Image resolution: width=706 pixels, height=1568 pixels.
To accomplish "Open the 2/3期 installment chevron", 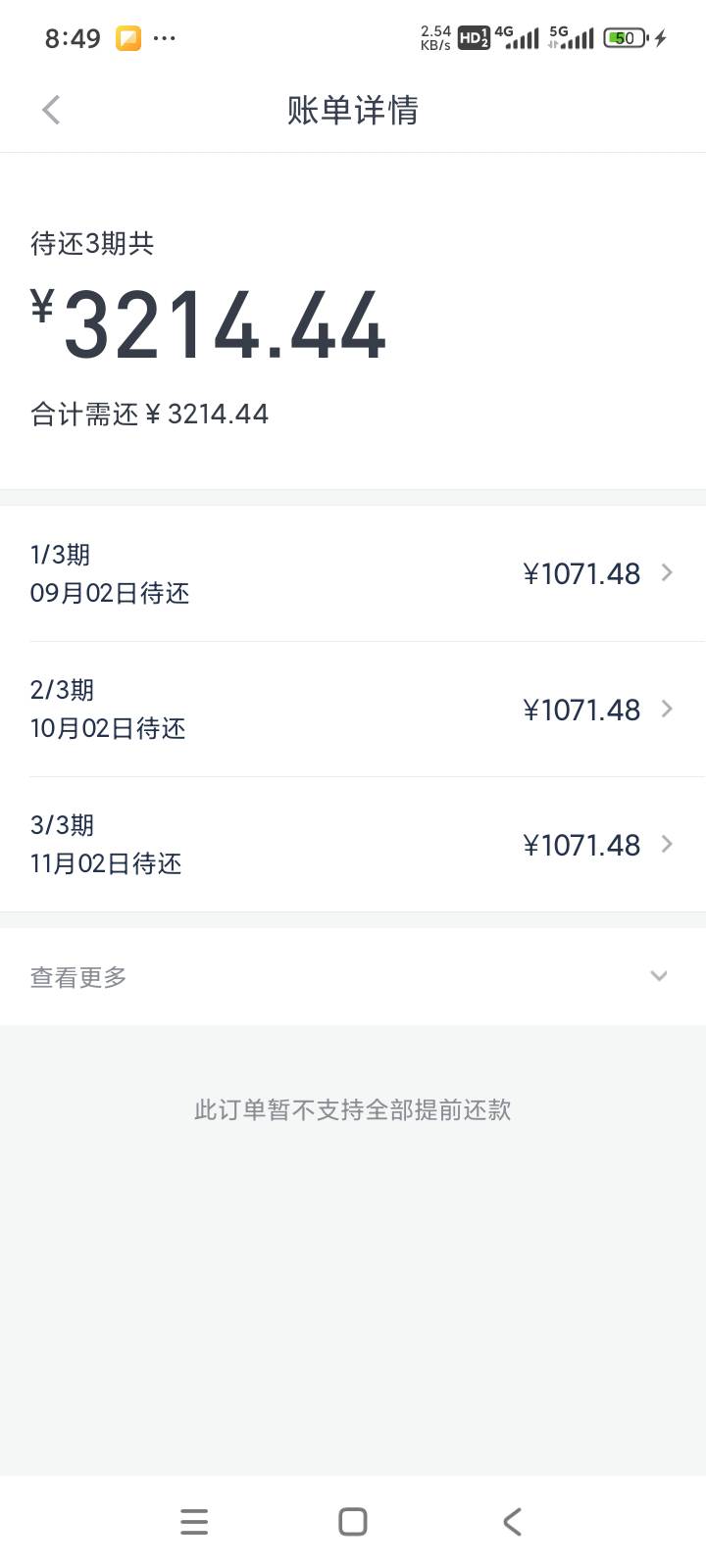I will coord(667,709).
